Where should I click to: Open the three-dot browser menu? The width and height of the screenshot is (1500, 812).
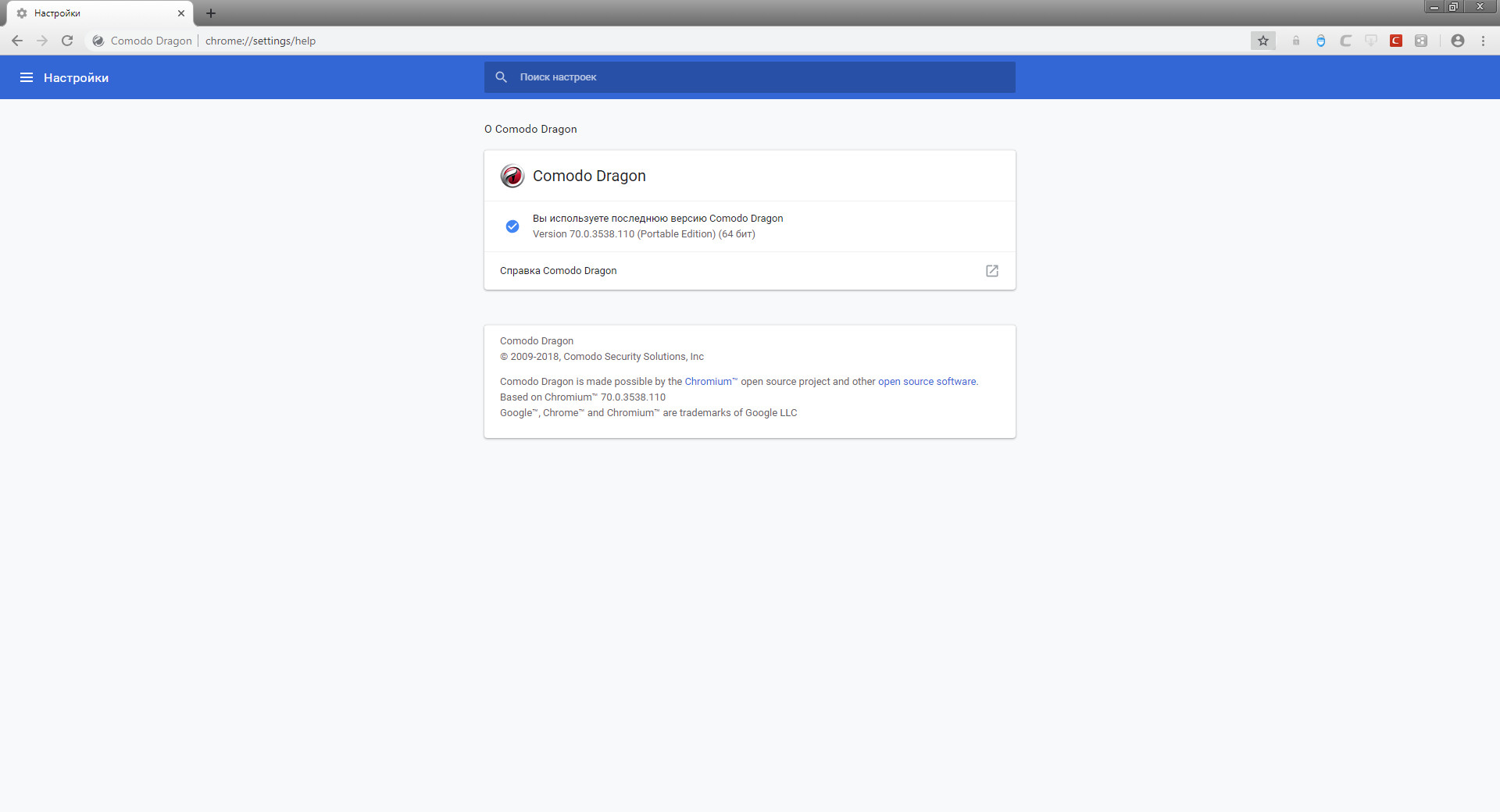point(1483,41)
